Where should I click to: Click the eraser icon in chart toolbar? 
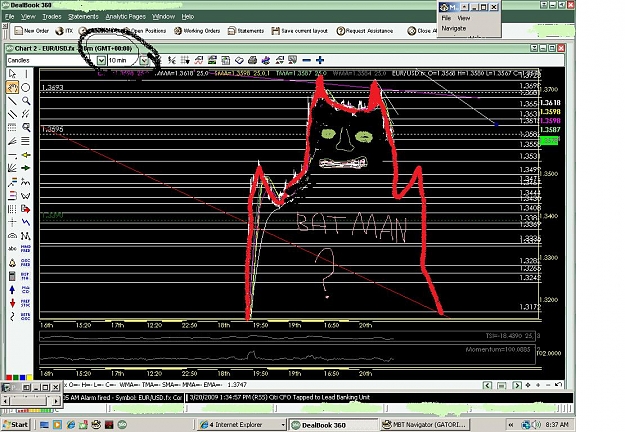[239, 60]
